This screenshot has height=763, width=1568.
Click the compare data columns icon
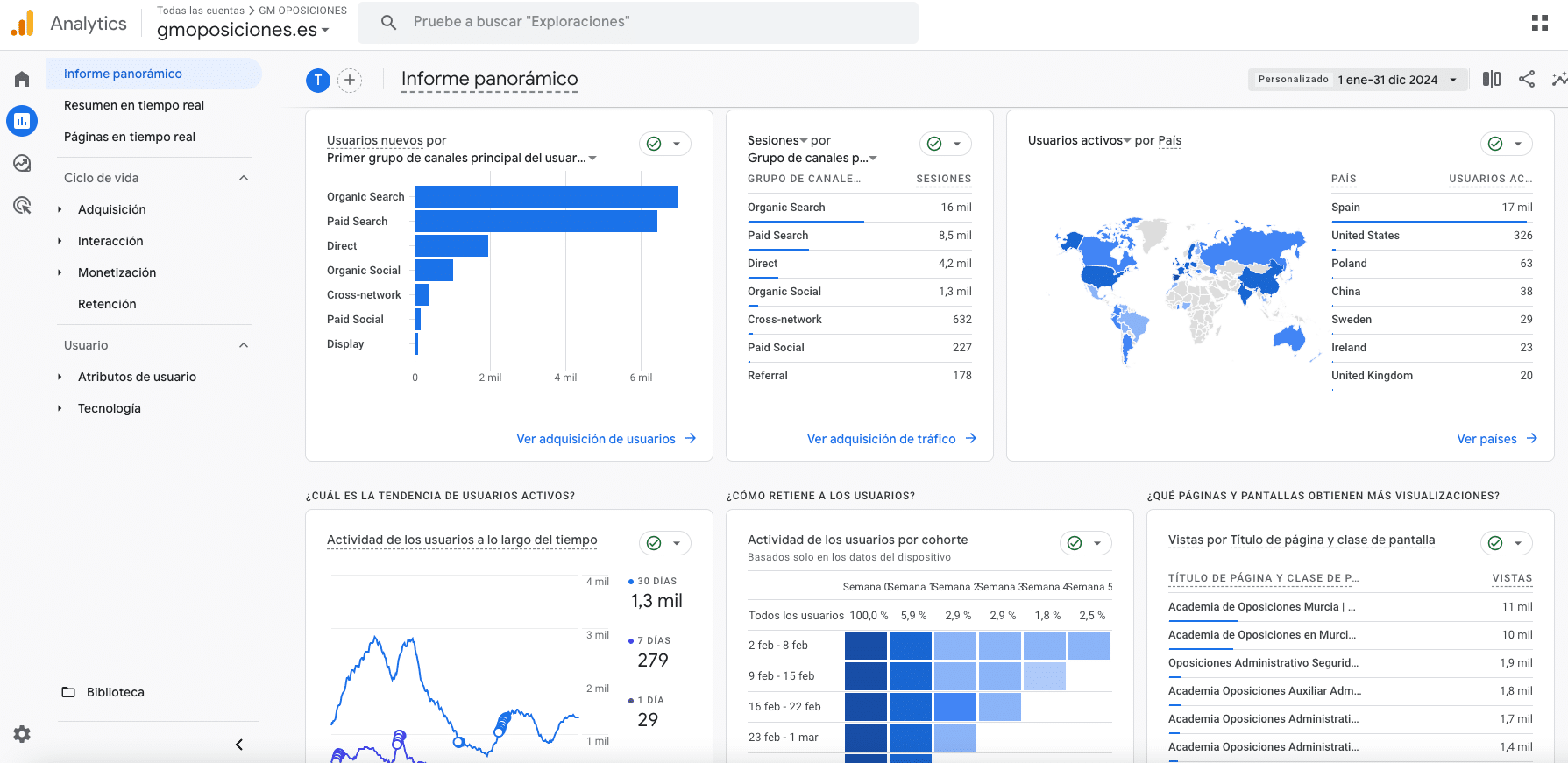(x=1491, y=79)
